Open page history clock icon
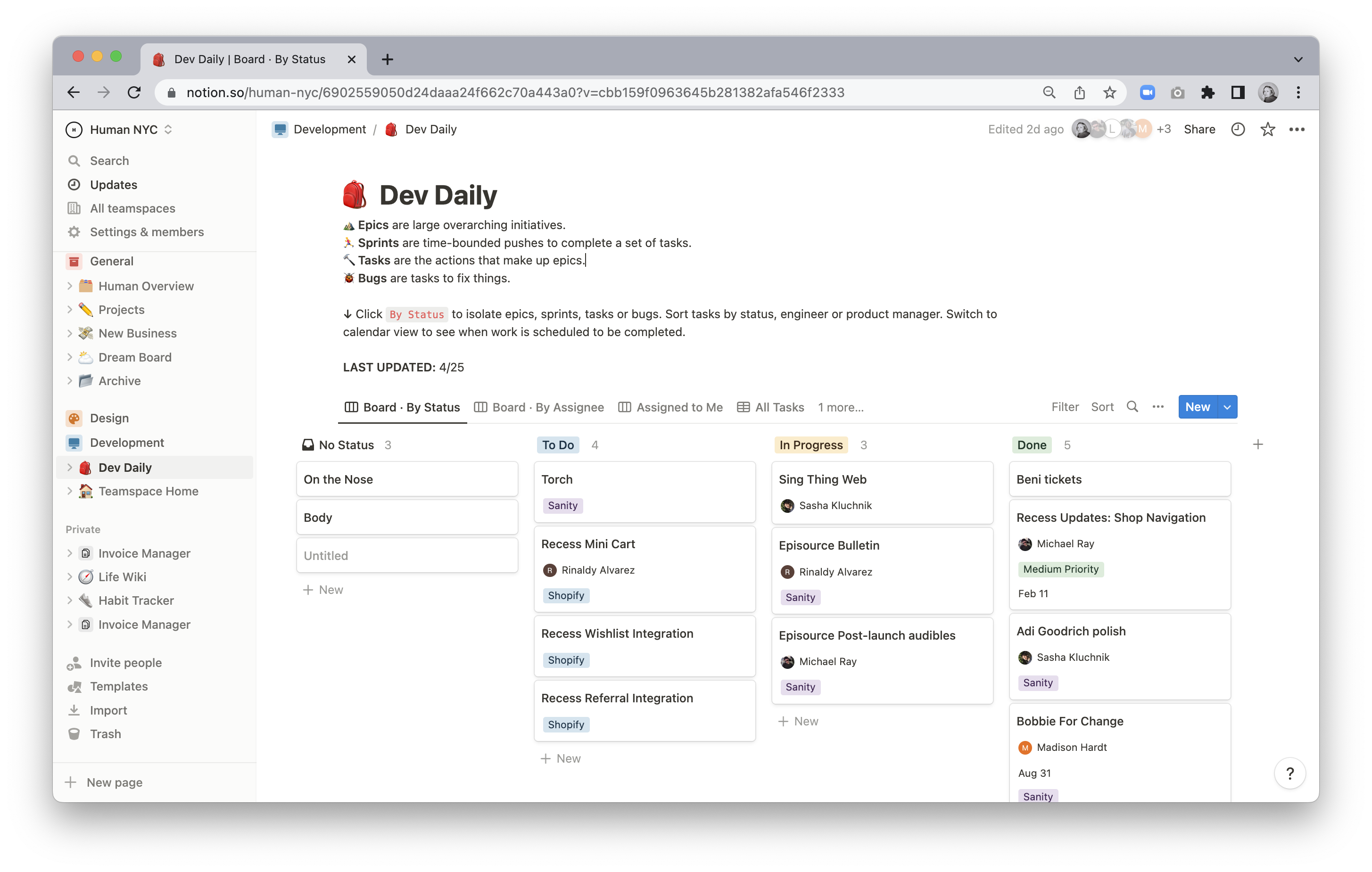 click(x=1238, y=129)
